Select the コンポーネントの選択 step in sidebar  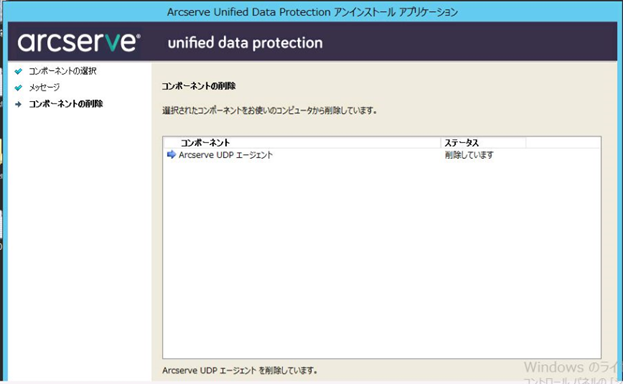pos(62,71)
